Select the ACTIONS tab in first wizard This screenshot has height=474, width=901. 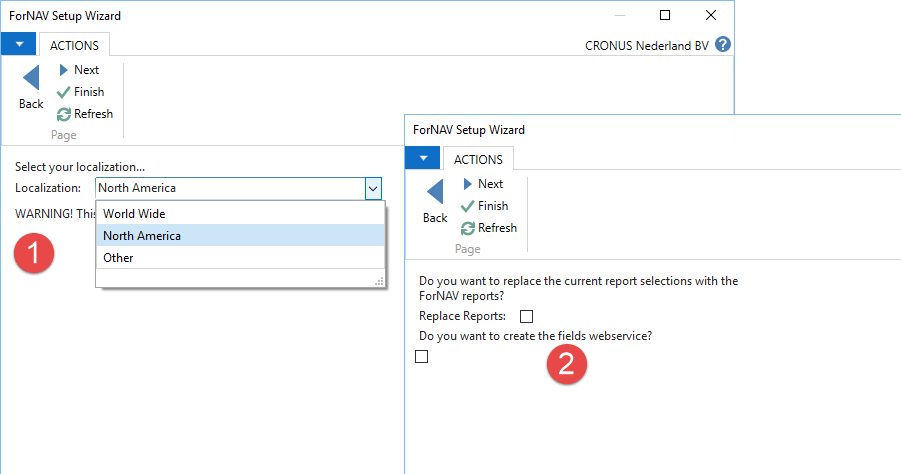[74, 45]
